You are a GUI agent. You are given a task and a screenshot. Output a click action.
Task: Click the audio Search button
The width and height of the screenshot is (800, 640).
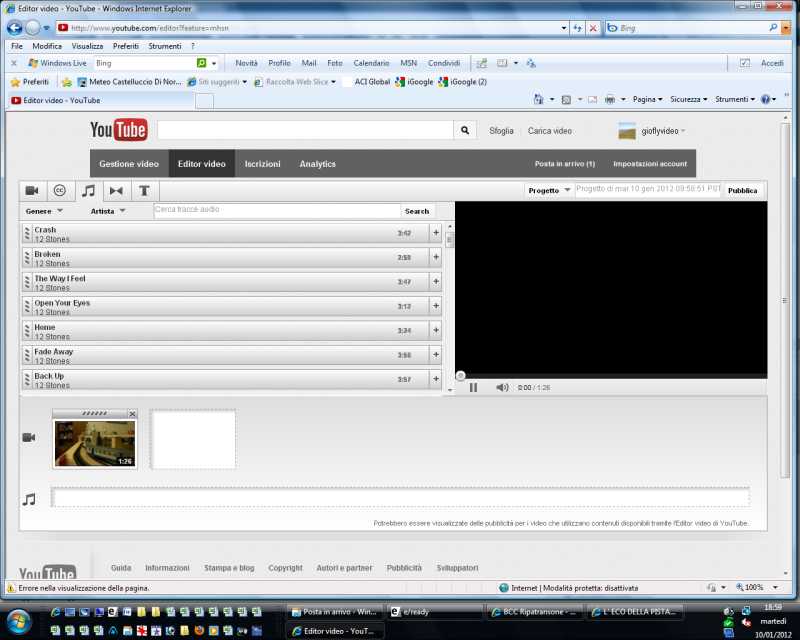click(x=417, y=211)
